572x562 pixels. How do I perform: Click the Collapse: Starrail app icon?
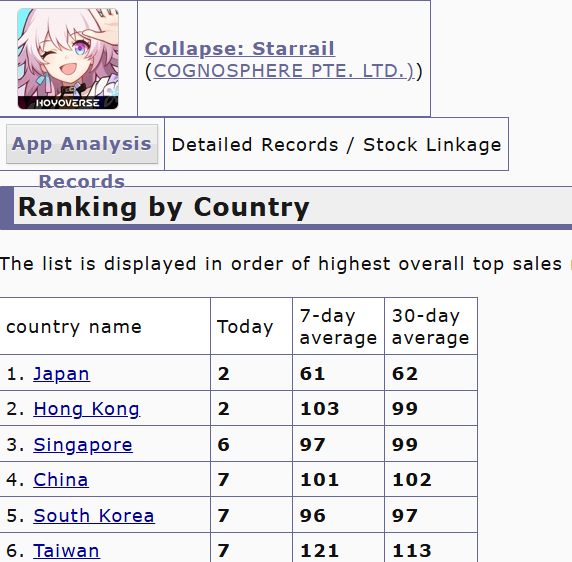(x=68, y=59)
